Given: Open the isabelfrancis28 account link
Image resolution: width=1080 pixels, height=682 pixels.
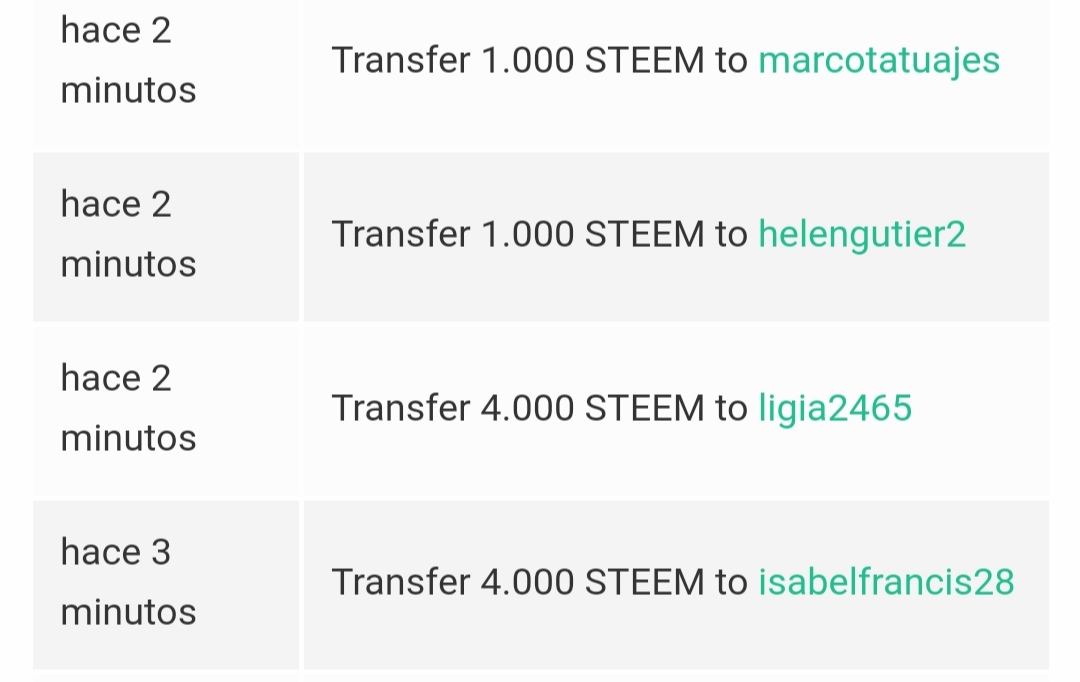Looking at the screenshot, I should click(886, 583).
